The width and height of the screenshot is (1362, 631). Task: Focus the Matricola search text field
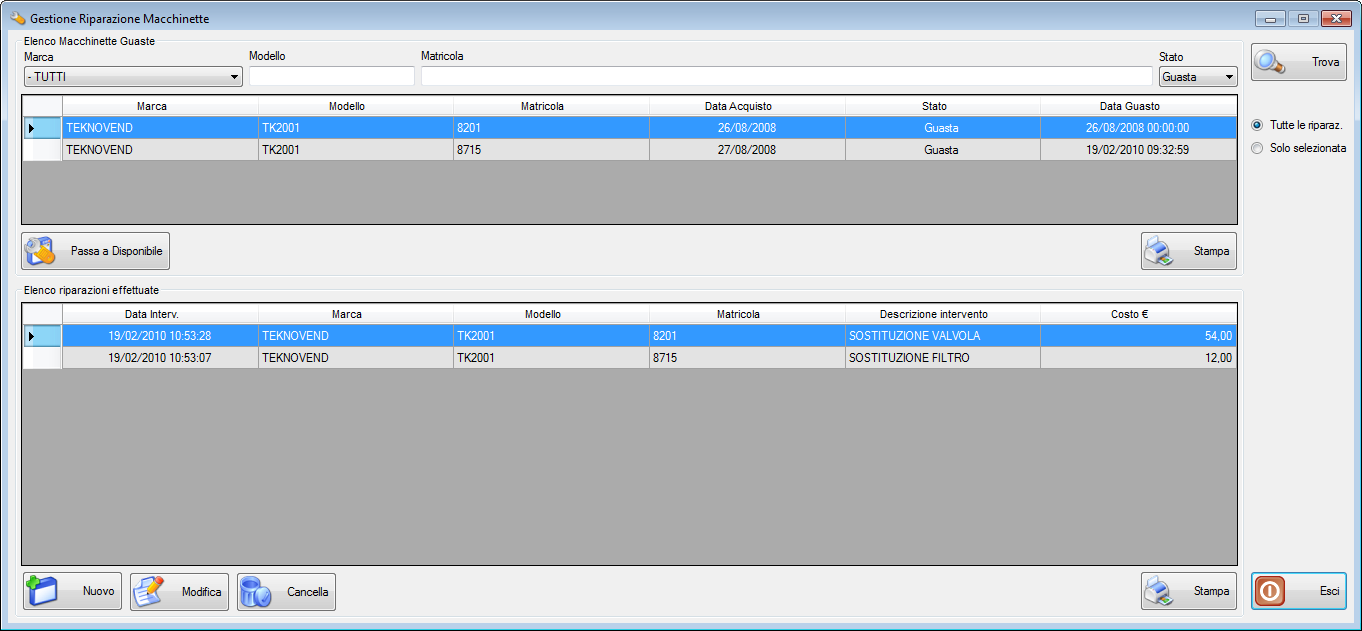[x=786, y=77]
